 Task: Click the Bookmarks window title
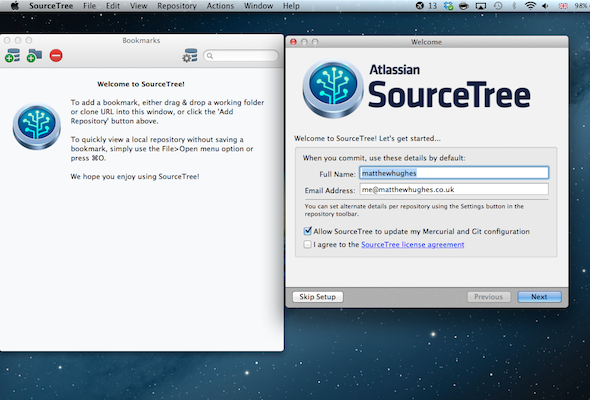141,40
